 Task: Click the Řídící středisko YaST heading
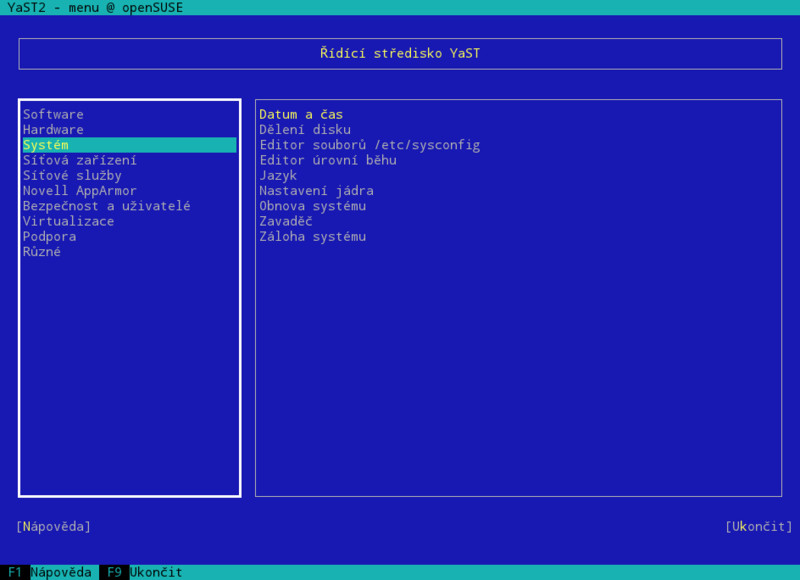(x=400, y=54)
